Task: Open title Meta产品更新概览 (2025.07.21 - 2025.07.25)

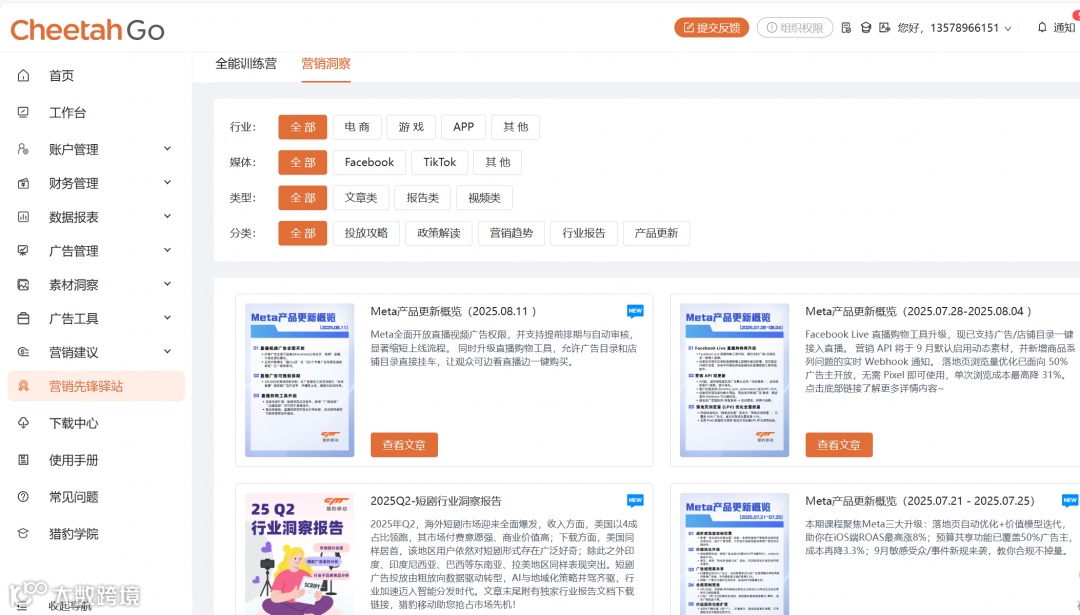Action: click(920, 501)
